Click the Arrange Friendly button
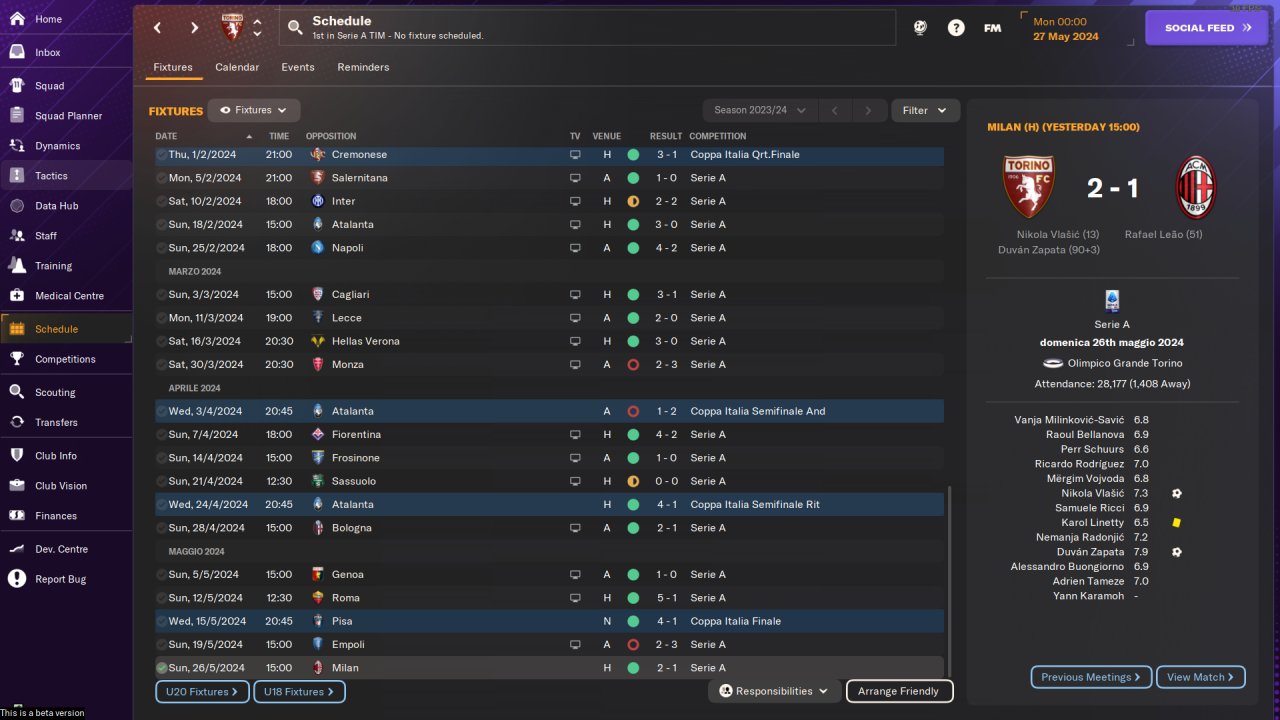The height and width of the screenshot is (720, 1280). tap(899, 691)
